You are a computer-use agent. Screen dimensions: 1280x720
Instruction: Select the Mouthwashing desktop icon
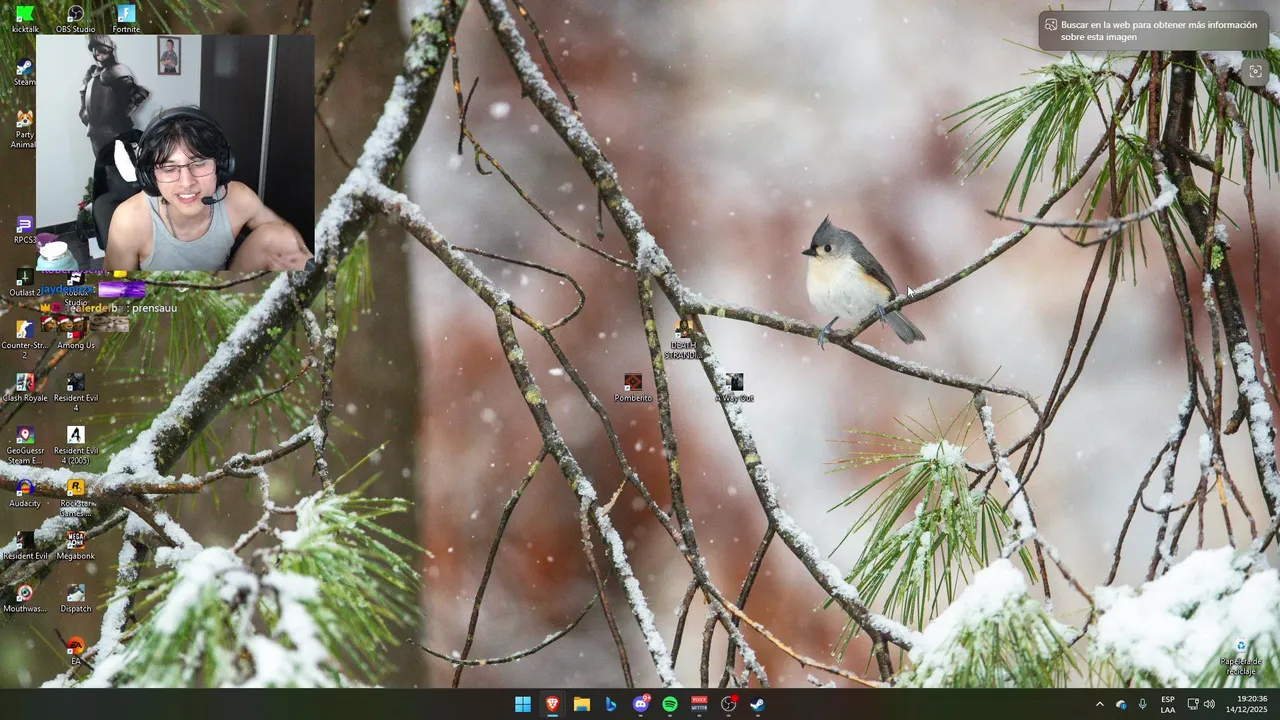24,598
